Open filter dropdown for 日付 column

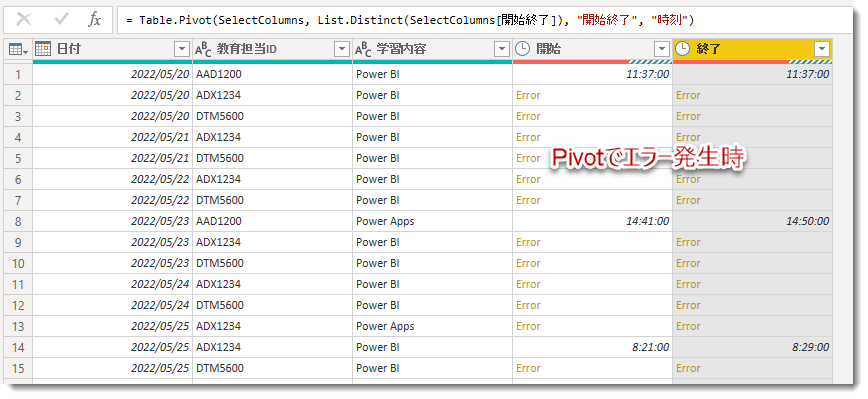click(182, 49)
